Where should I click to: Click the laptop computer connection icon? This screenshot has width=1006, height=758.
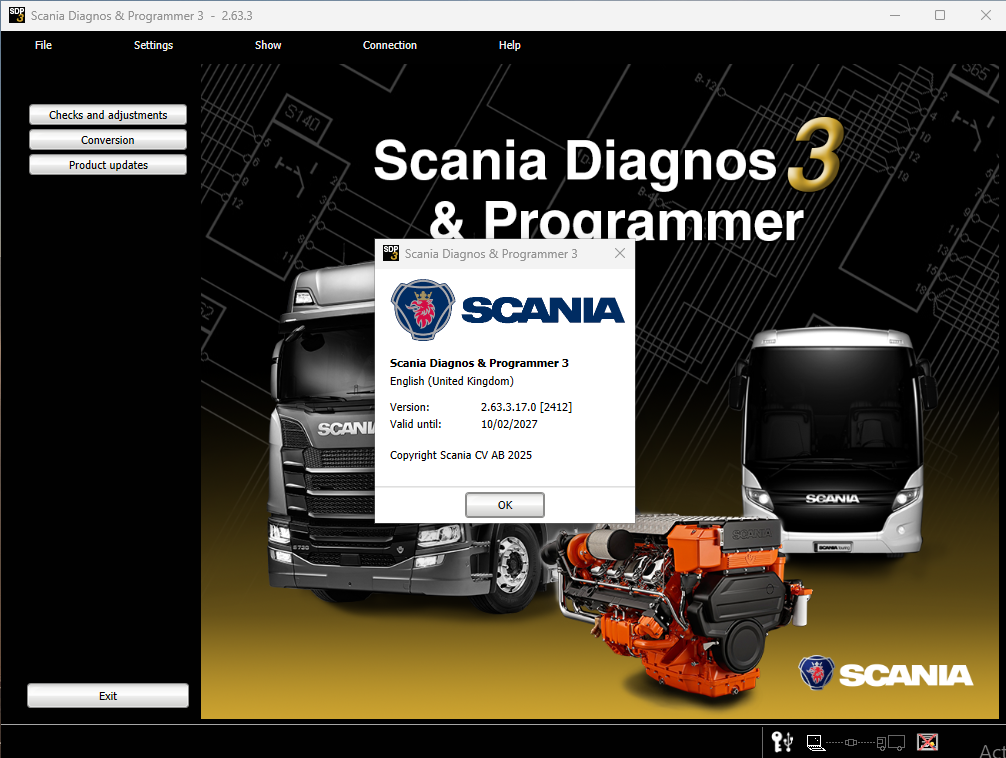pyautogui.click(x=815, y=743)
